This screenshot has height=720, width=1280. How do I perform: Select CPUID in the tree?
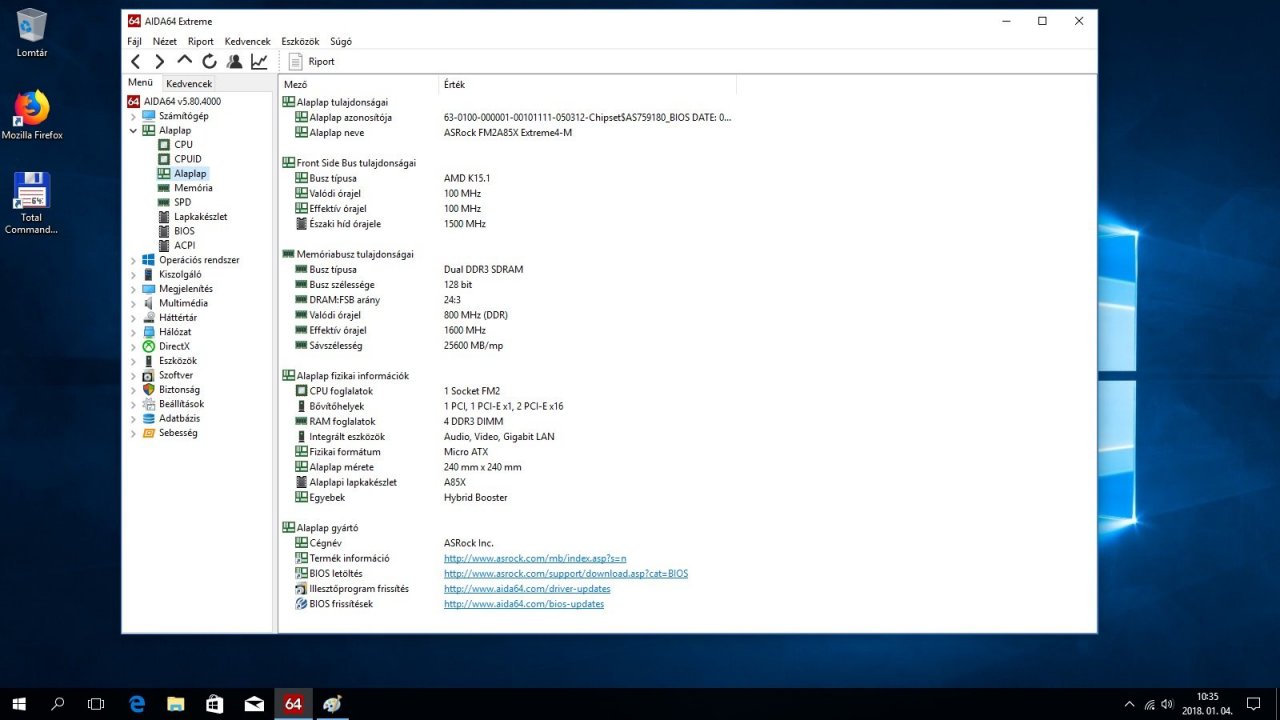point(187,159)
